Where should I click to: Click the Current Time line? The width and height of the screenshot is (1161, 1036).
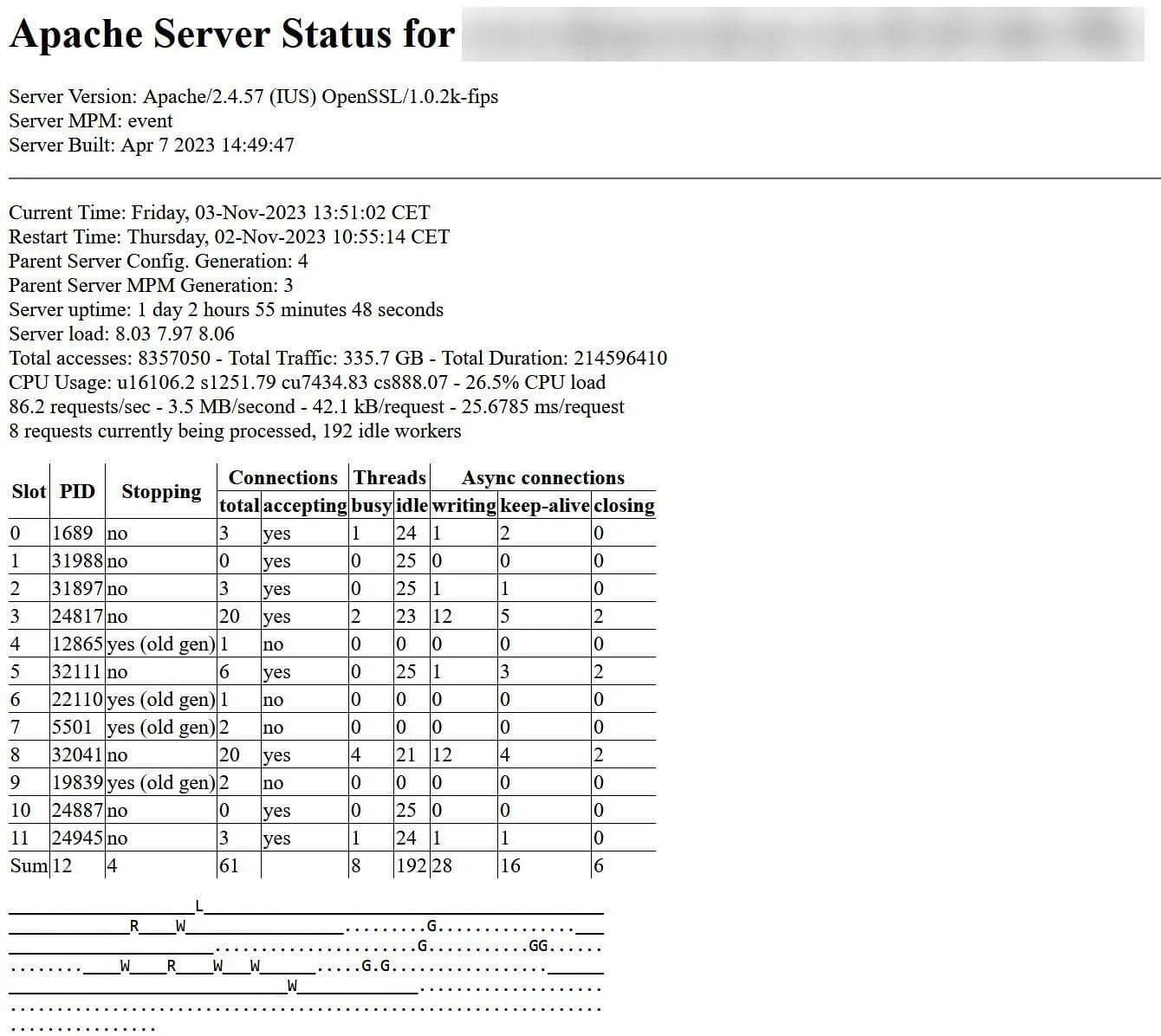point(219,212)
